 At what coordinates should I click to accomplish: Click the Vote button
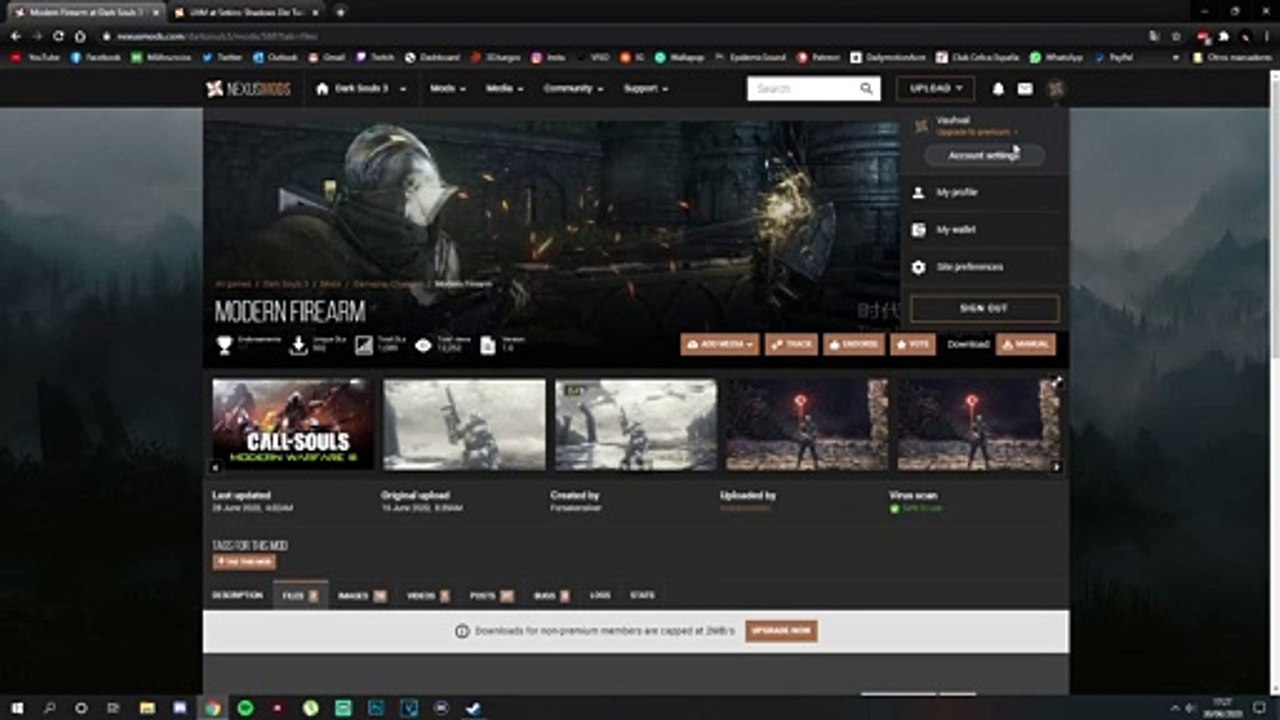point(913,345)
